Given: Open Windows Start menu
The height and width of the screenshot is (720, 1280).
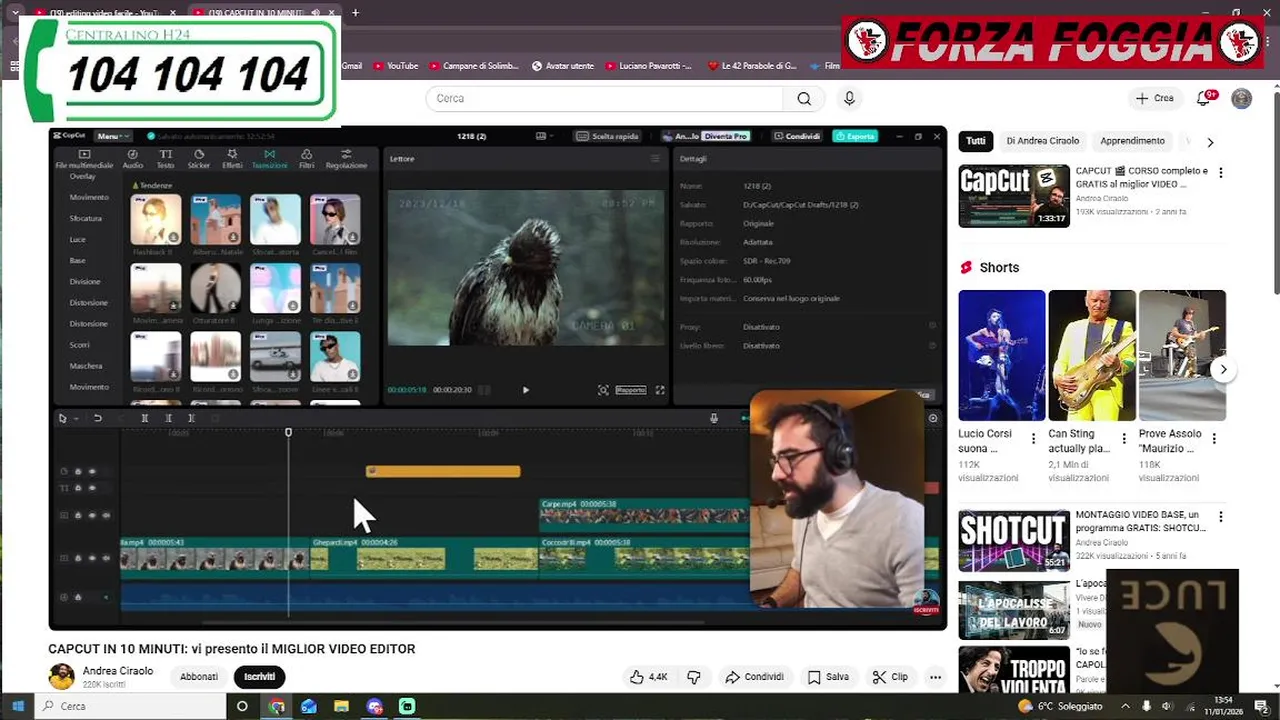Looking at the screenshot, I should [17, 706].
